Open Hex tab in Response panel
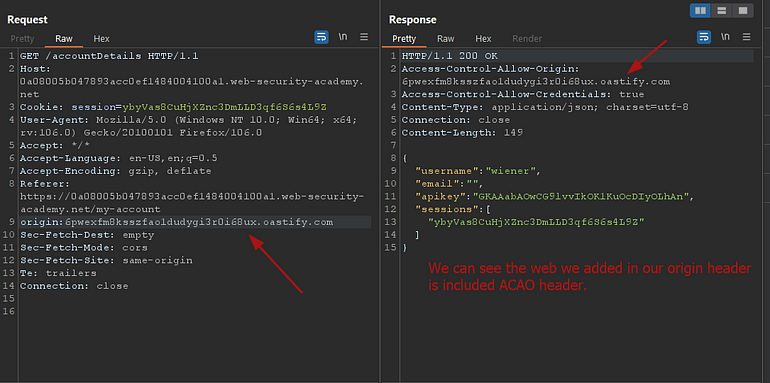770x383 pixels. click(x=483, y=39)
